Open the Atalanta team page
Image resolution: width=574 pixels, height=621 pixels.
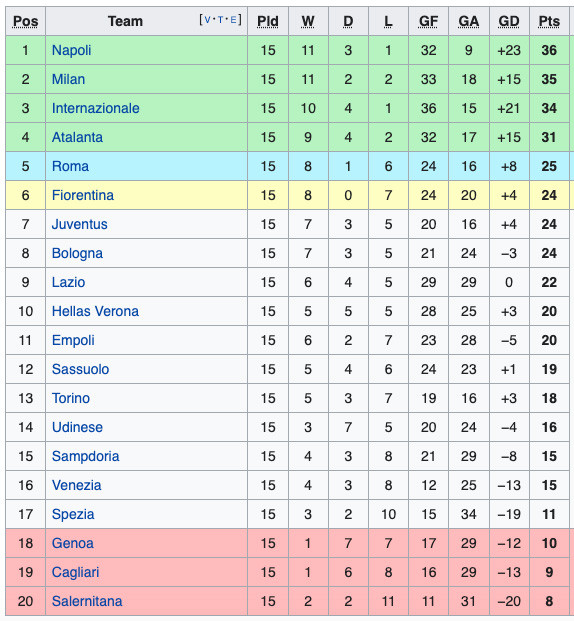pos(77,137)
